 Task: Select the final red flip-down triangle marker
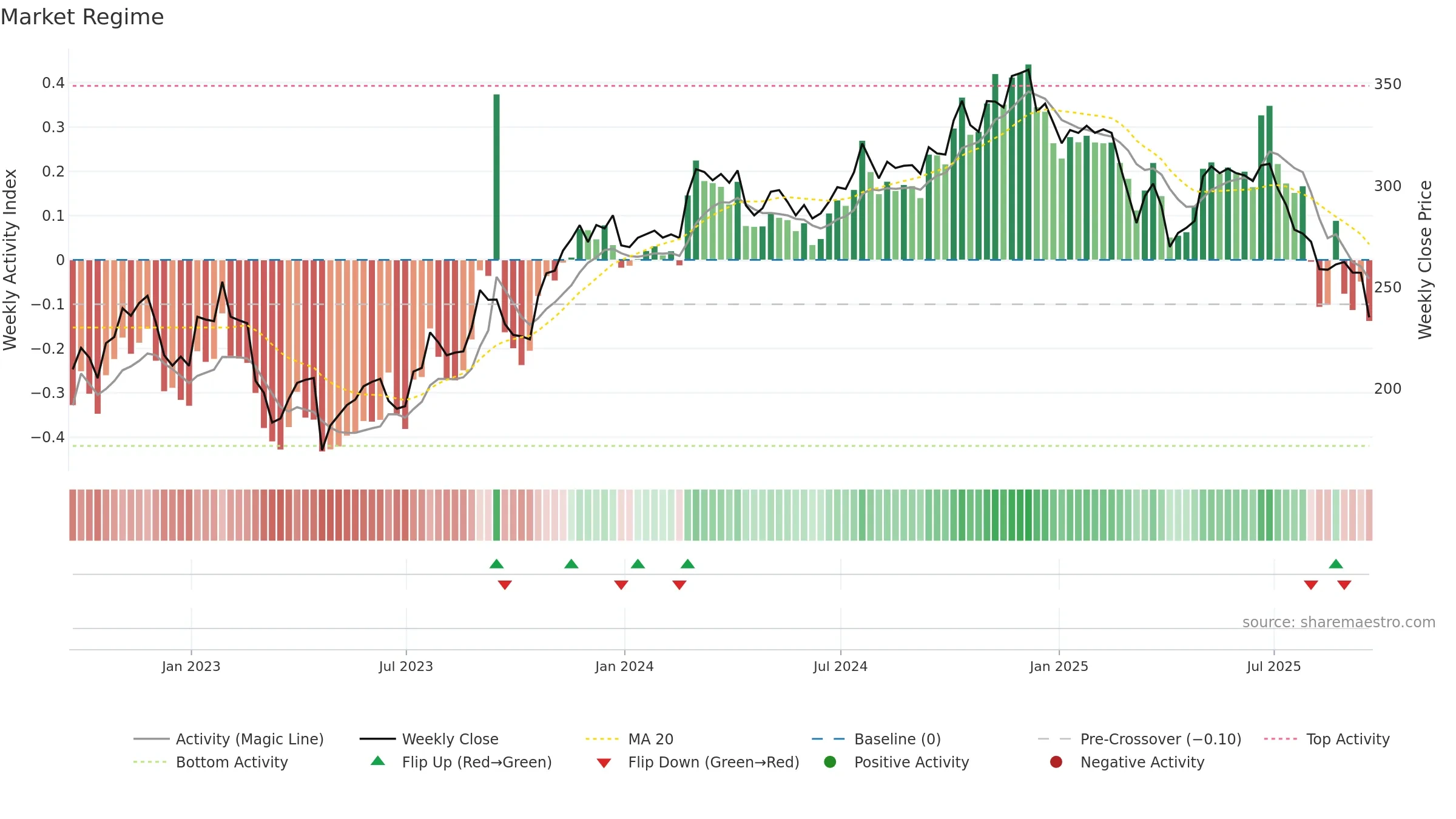tap(1344, 585)
